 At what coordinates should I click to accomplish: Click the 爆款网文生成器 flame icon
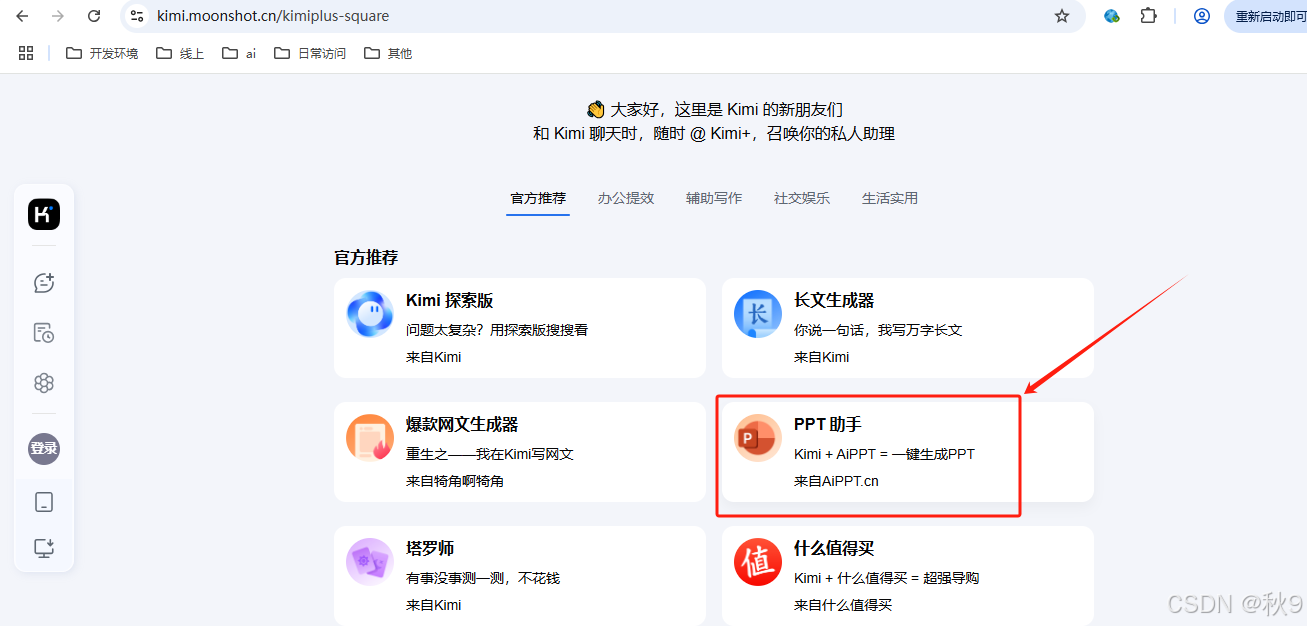pos(370,438)
